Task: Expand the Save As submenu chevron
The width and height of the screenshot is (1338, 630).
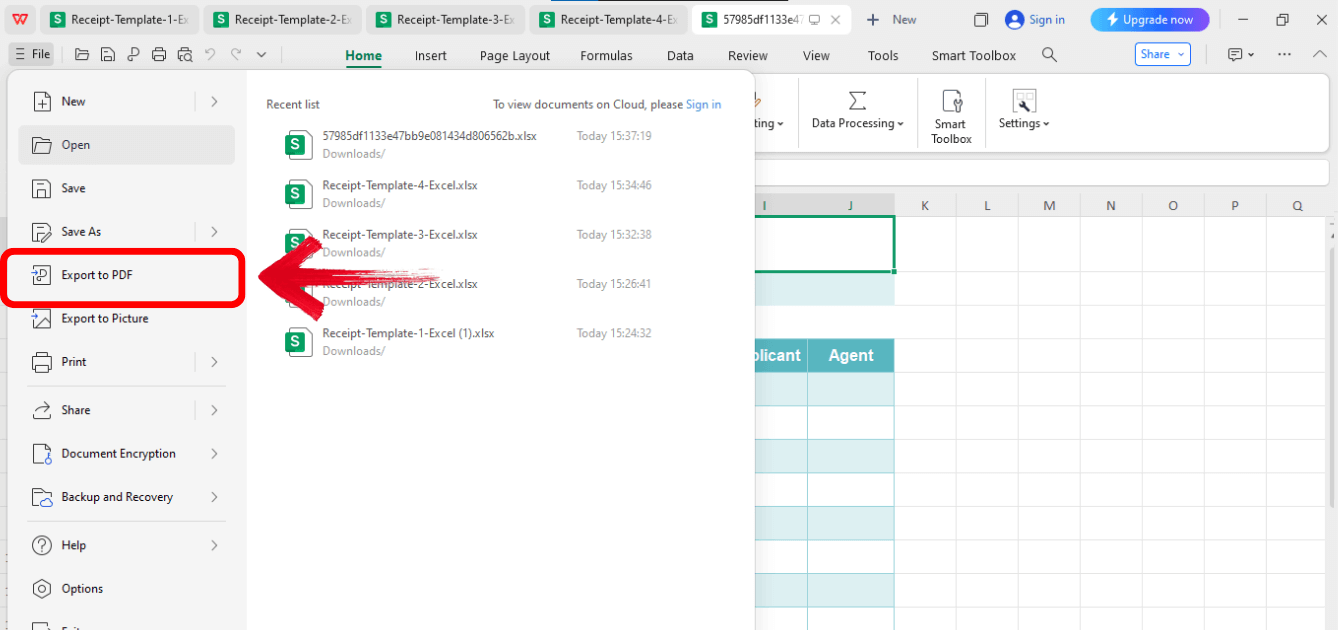Action: click(x=213, y=231)
